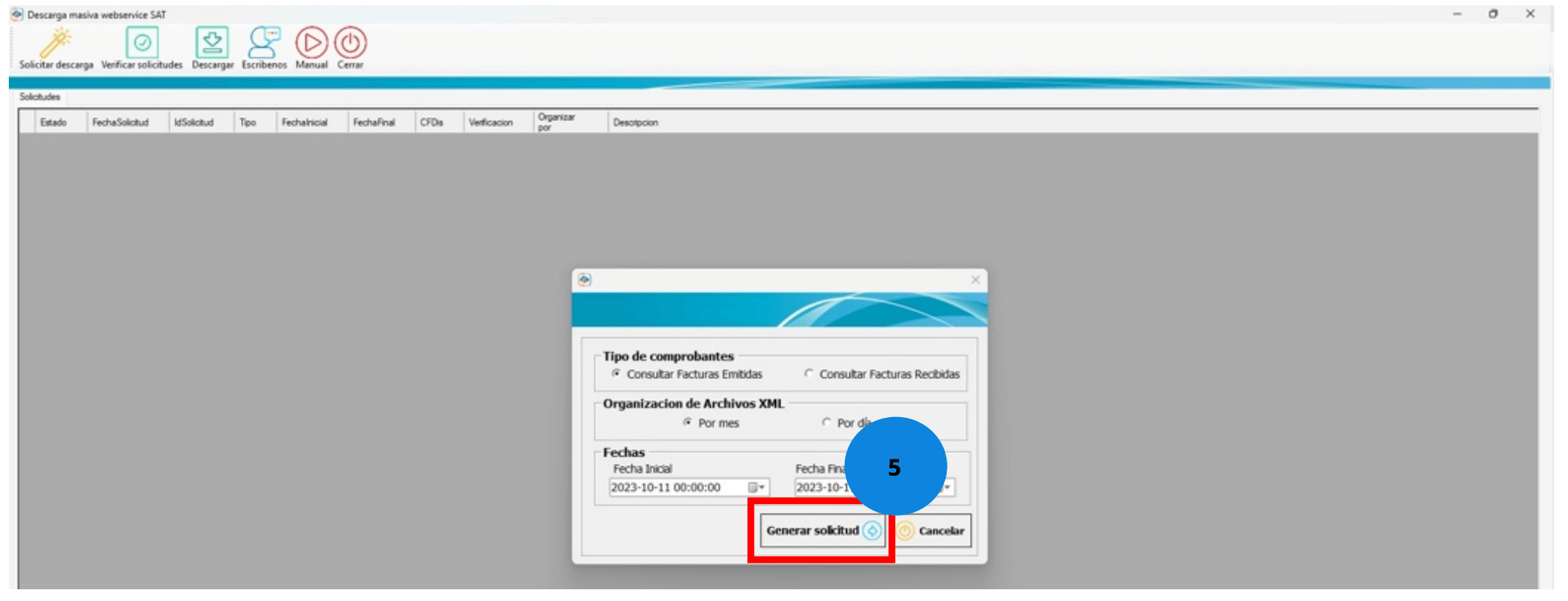Sort by the FechaSolicitud column header

pos(121,122)
